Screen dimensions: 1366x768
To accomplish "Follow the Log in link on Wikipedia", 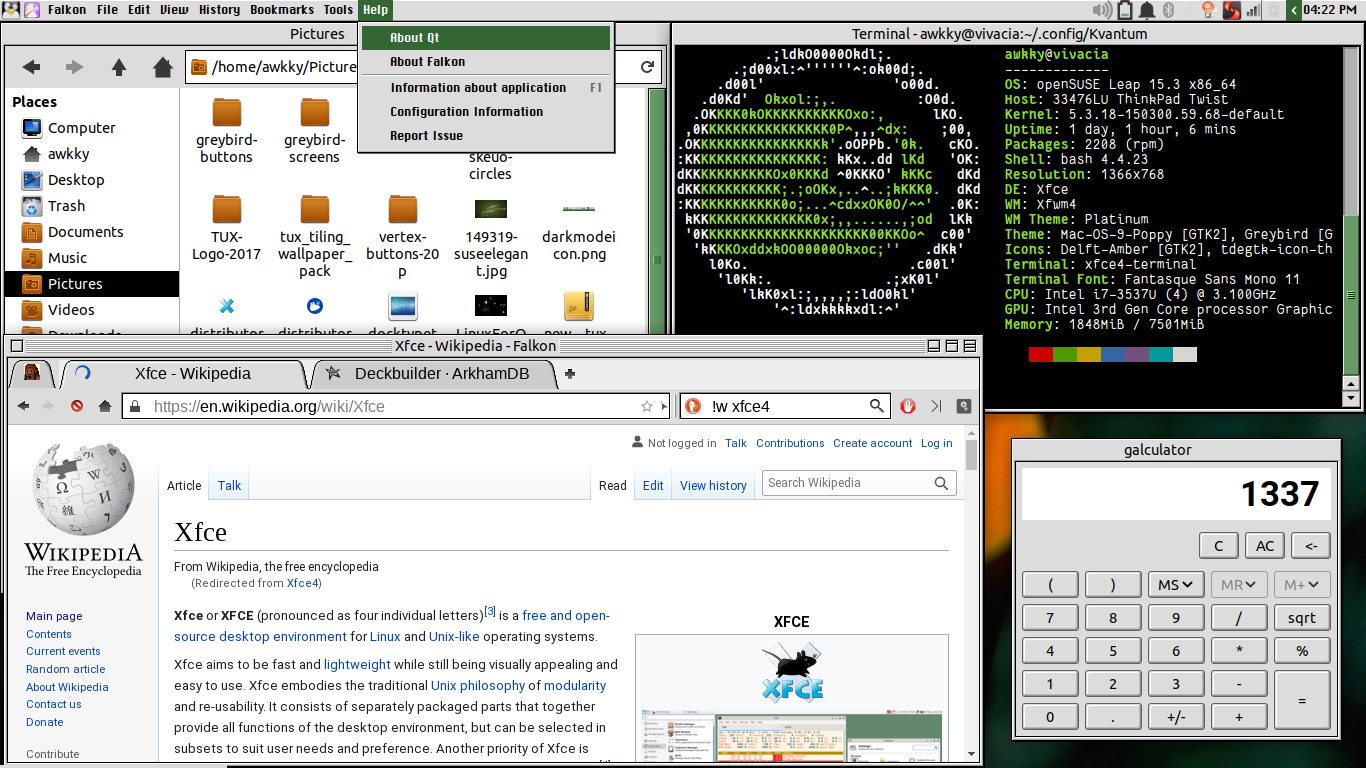I will tap(937, 443).
